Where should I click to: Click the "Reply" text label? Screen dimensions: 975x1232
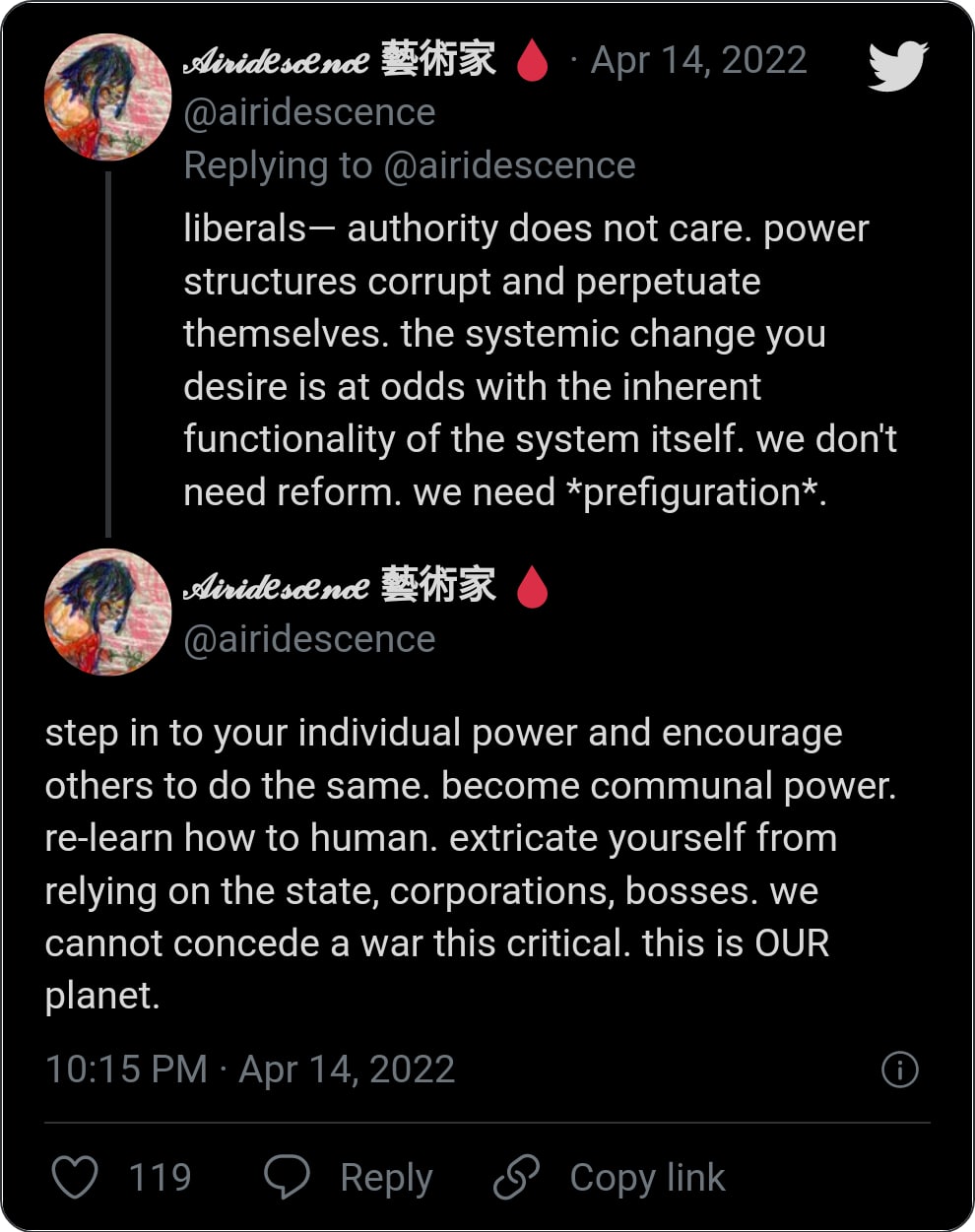(386, 1178)
